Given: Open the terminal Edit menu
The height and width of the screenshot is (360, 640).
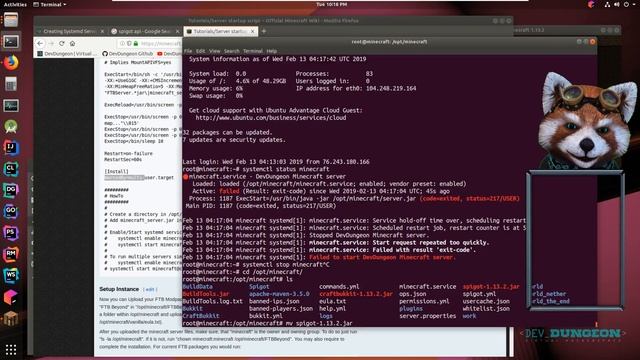Looking at the screenshot, I should (x=200, y=51).
